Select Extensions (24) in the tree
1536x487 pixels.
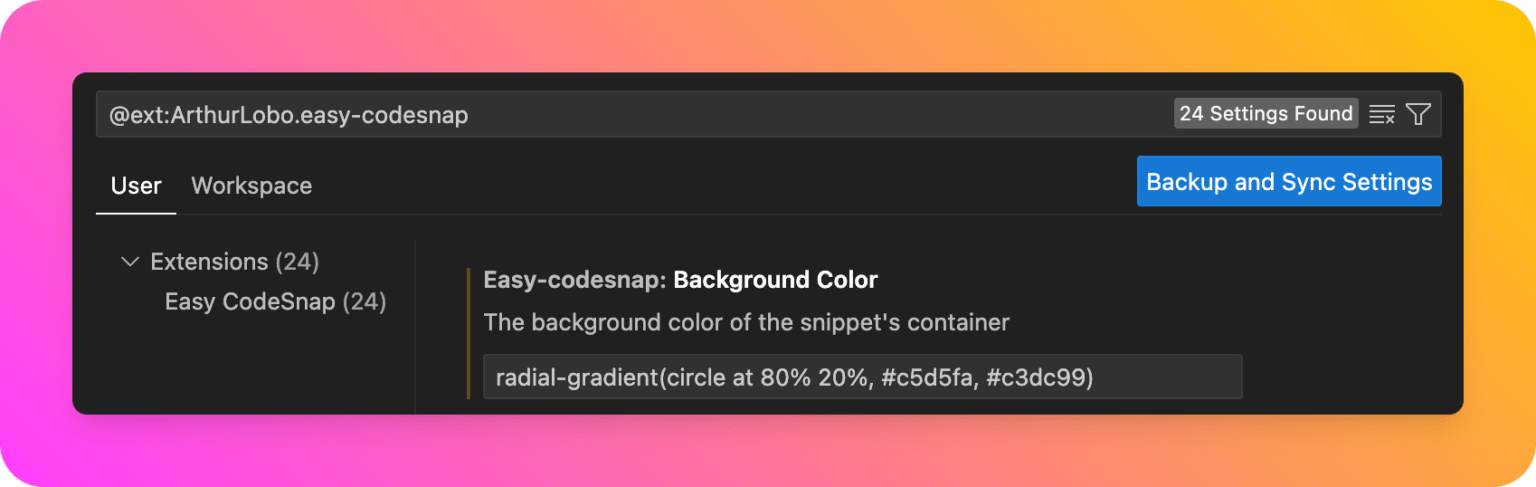tap(234, 262)
